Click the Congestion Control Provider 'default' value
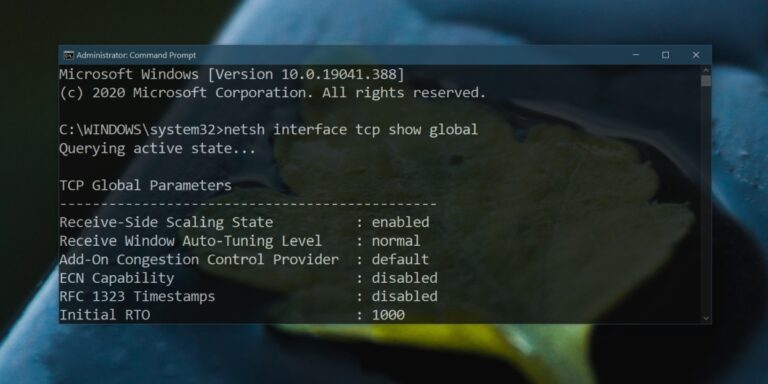The width and height of the screenshot is (768, 384). [x=400, y=259]
